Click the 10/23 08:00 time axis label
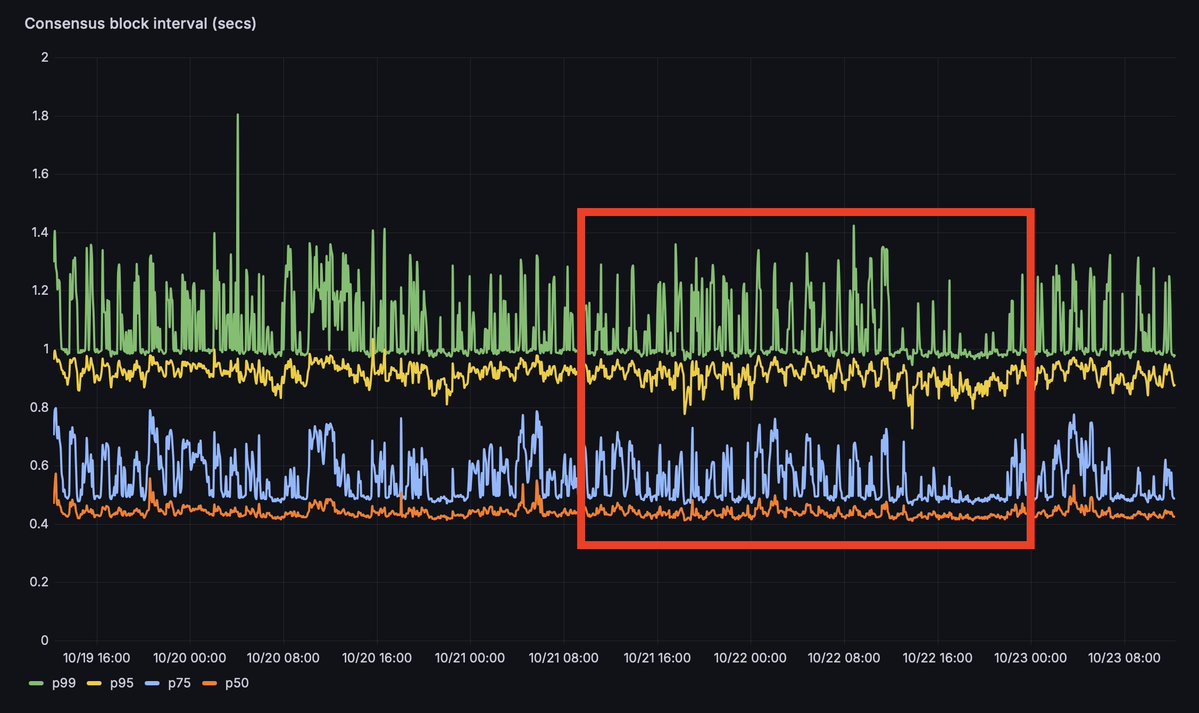 [1124, 658]
